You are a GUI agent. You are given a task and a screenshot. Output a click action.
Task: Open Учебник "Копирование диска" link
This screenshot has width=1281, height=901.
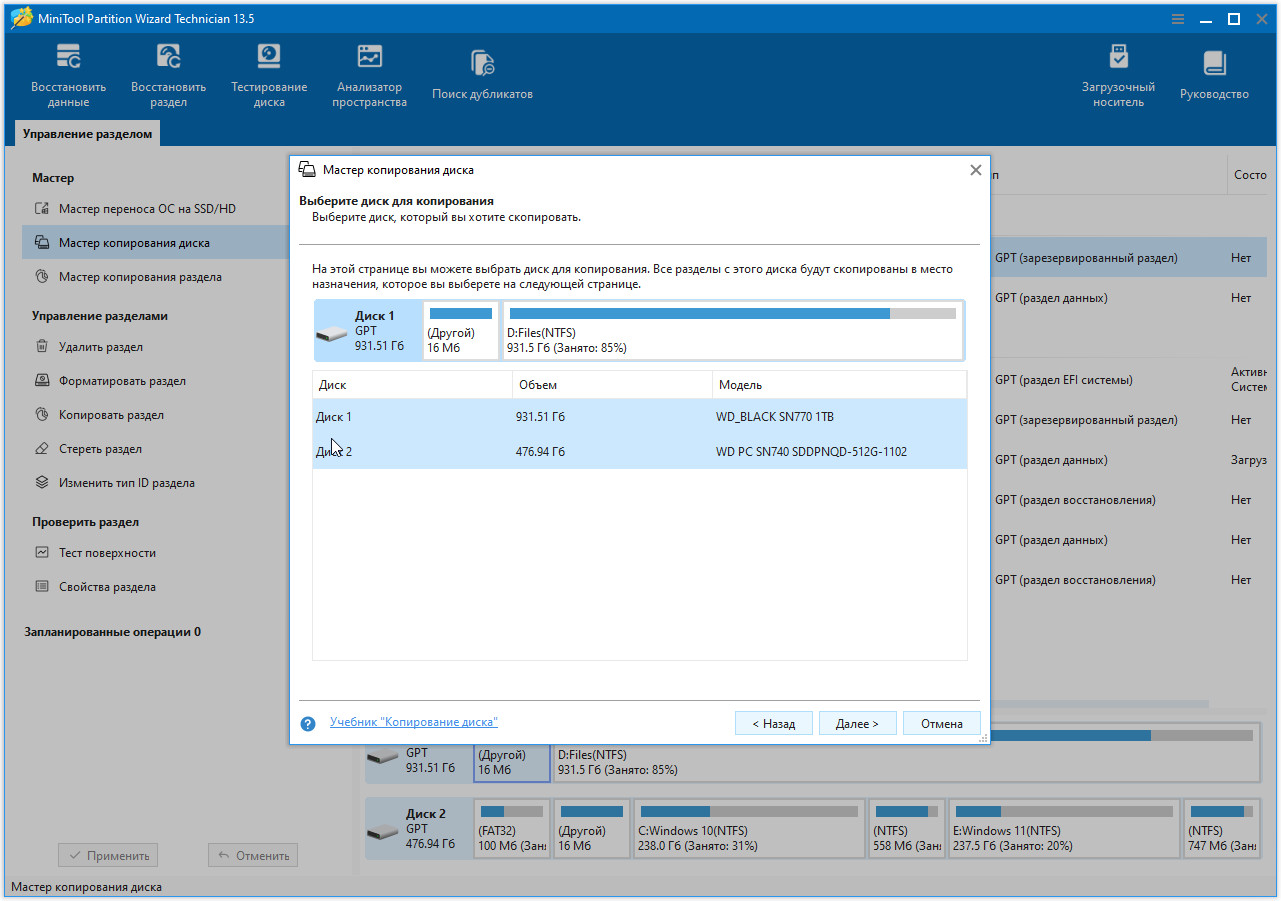click(413, 722)
